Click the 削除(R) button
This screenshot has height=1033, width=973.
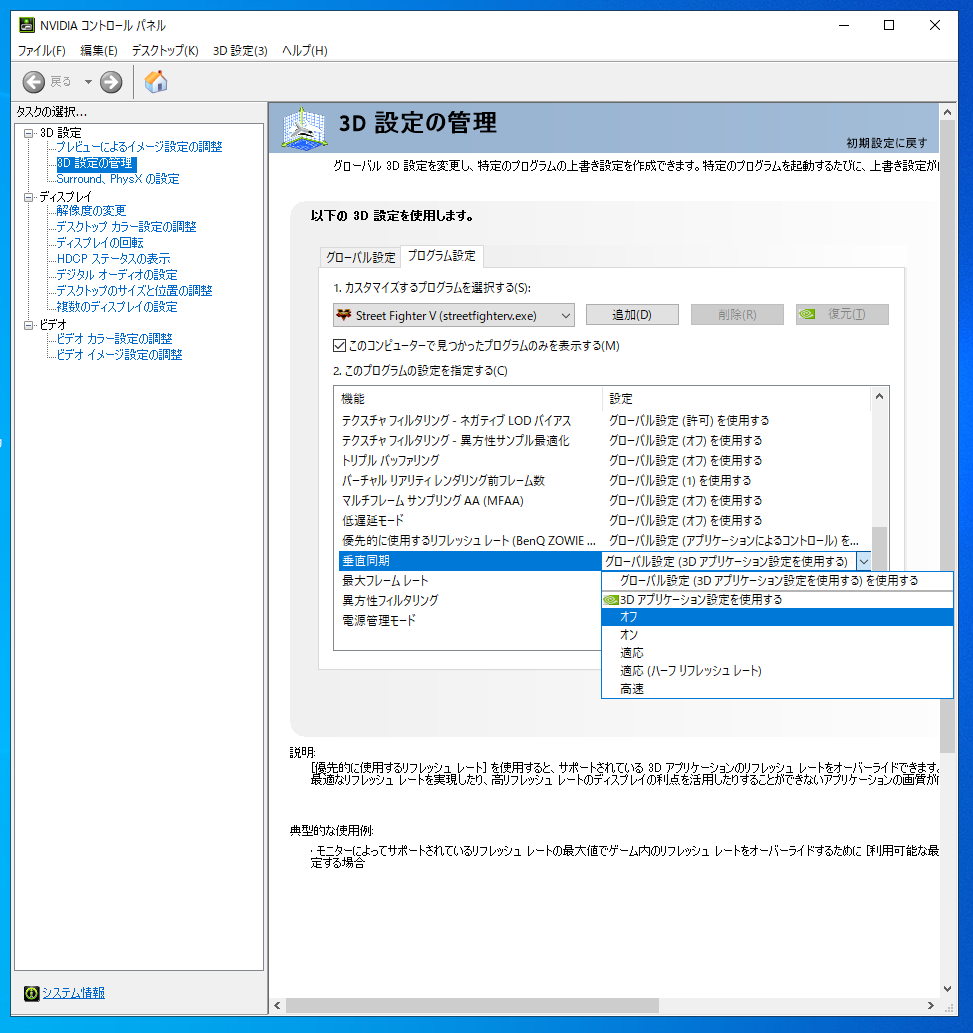click(737, 315)
